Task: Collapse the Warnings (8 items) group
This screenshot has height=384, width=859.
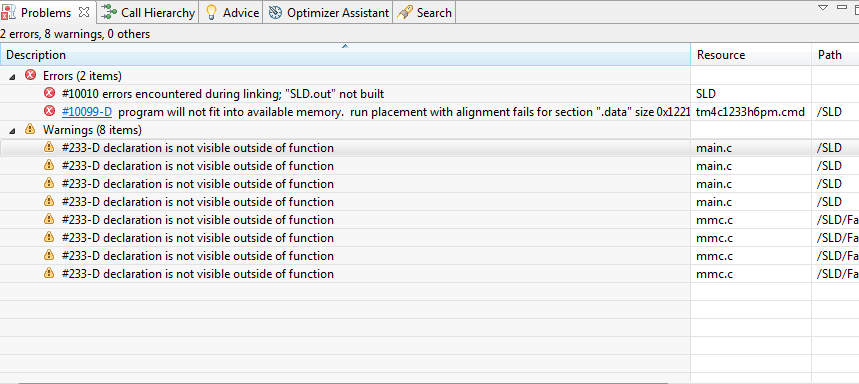Action: tap(12, 130)
